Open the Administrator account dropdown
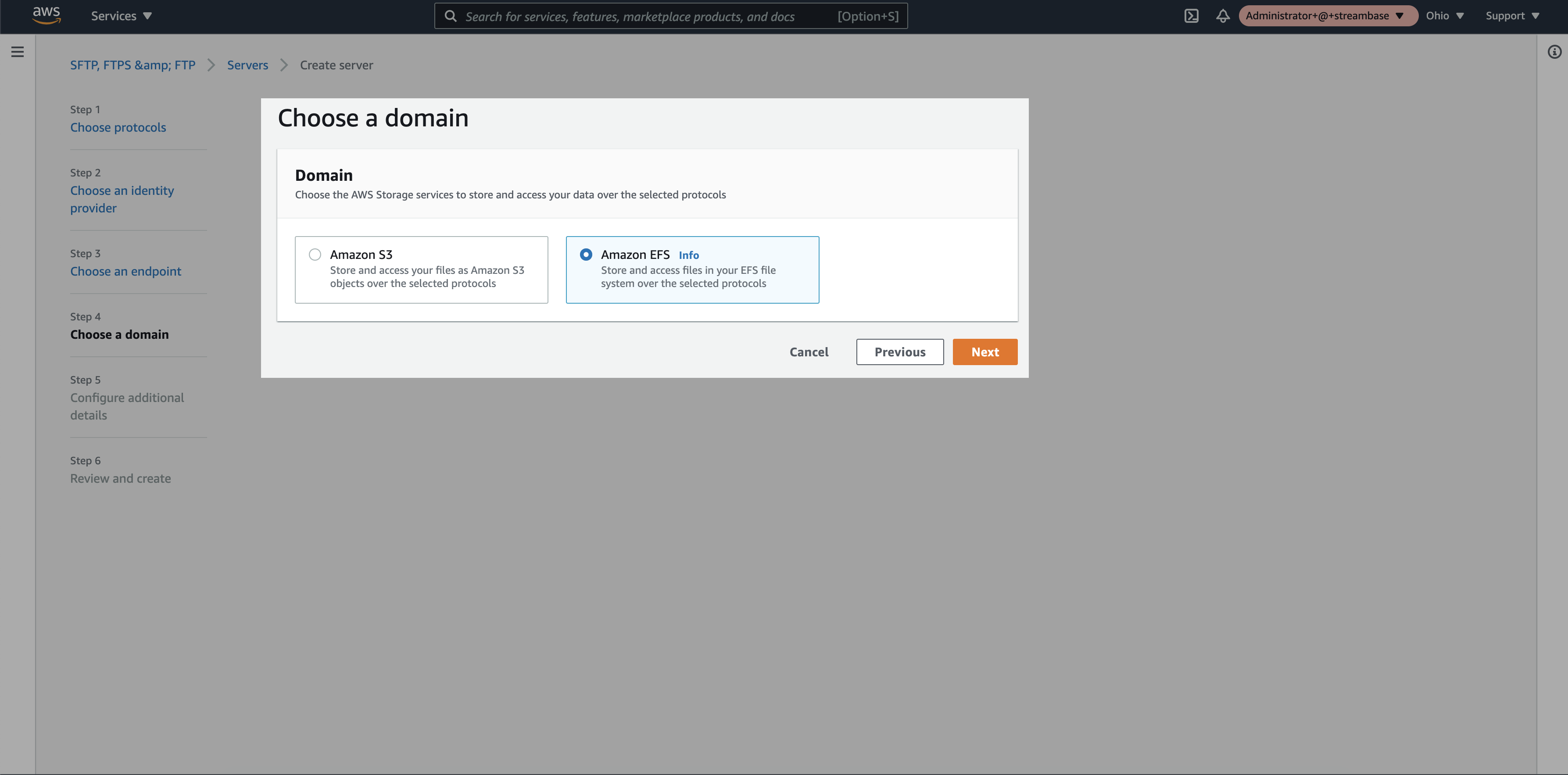 [1328, 16]
